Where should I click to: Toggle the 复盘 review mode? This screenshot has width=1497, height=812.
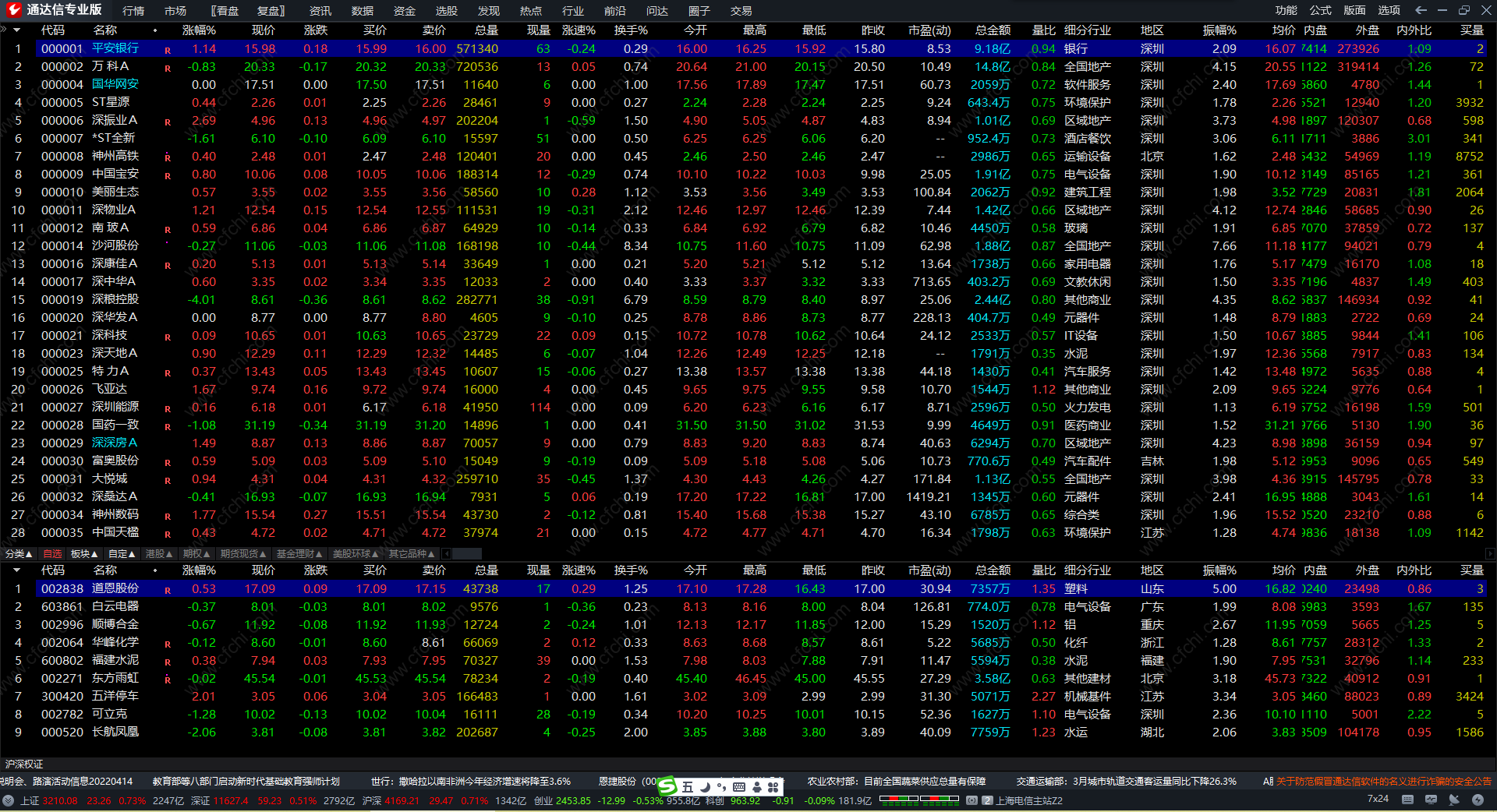[271, 11]
